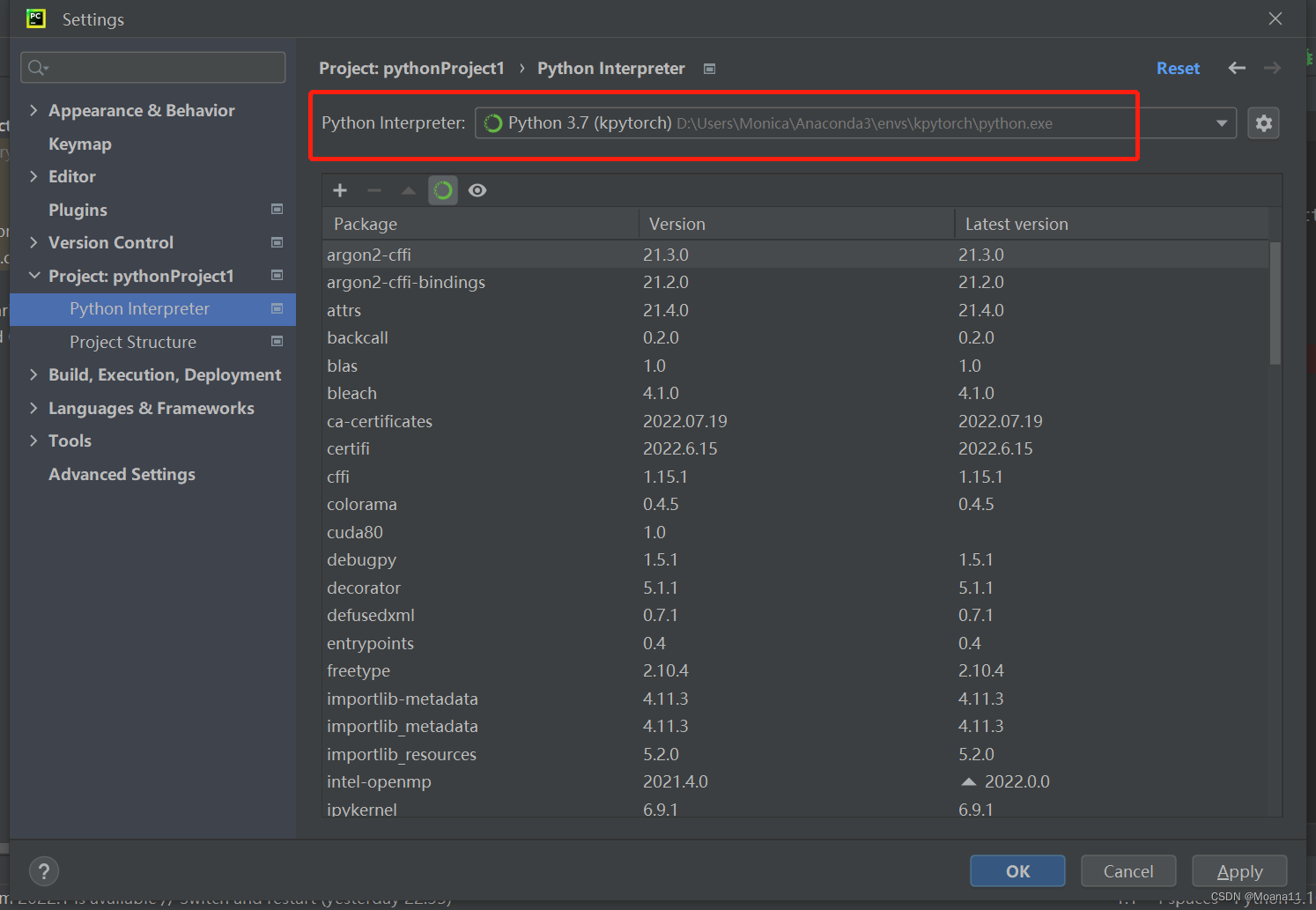Click the package list vertical scrollbar
The width and height of the screenshot is (1316, 910).
[x=1275, y=303]
